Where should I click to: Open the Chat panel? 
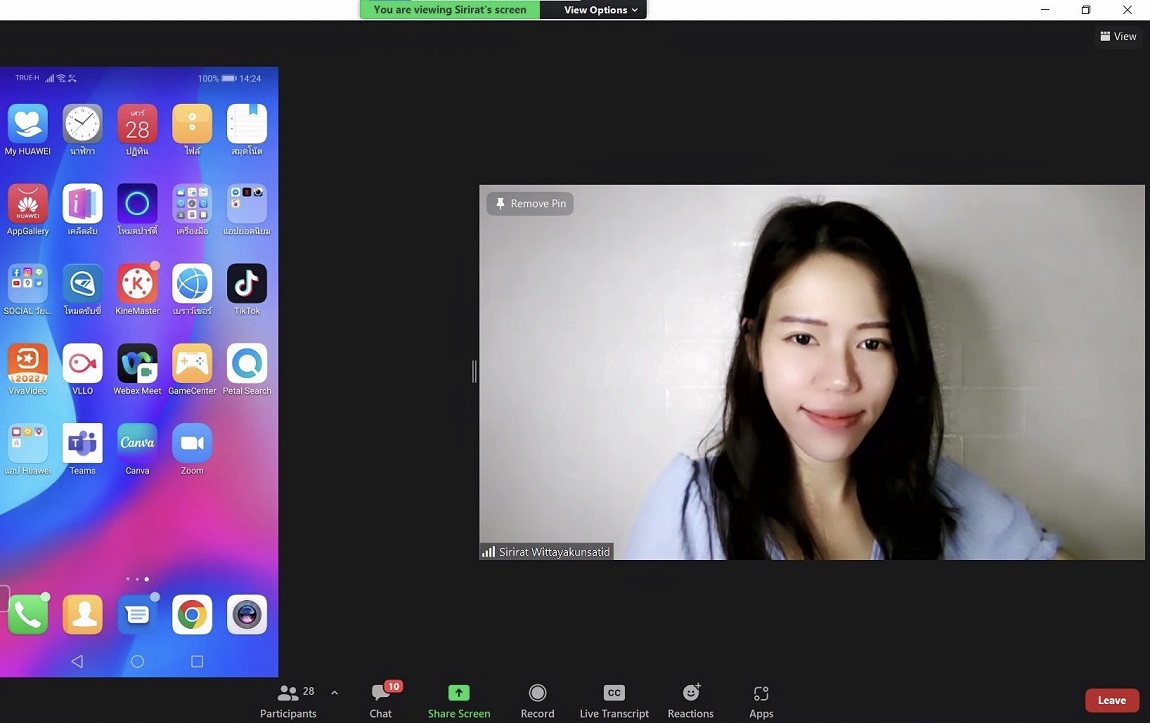(381, 701)
